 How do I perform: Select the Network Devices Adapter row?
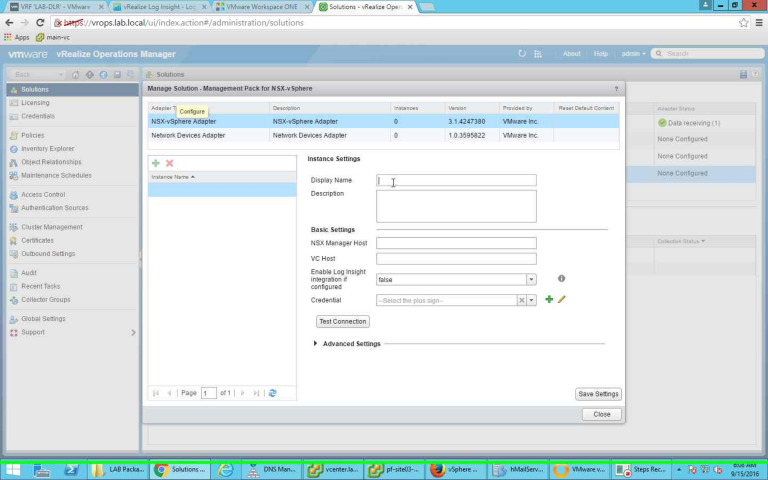coord(383,135)
